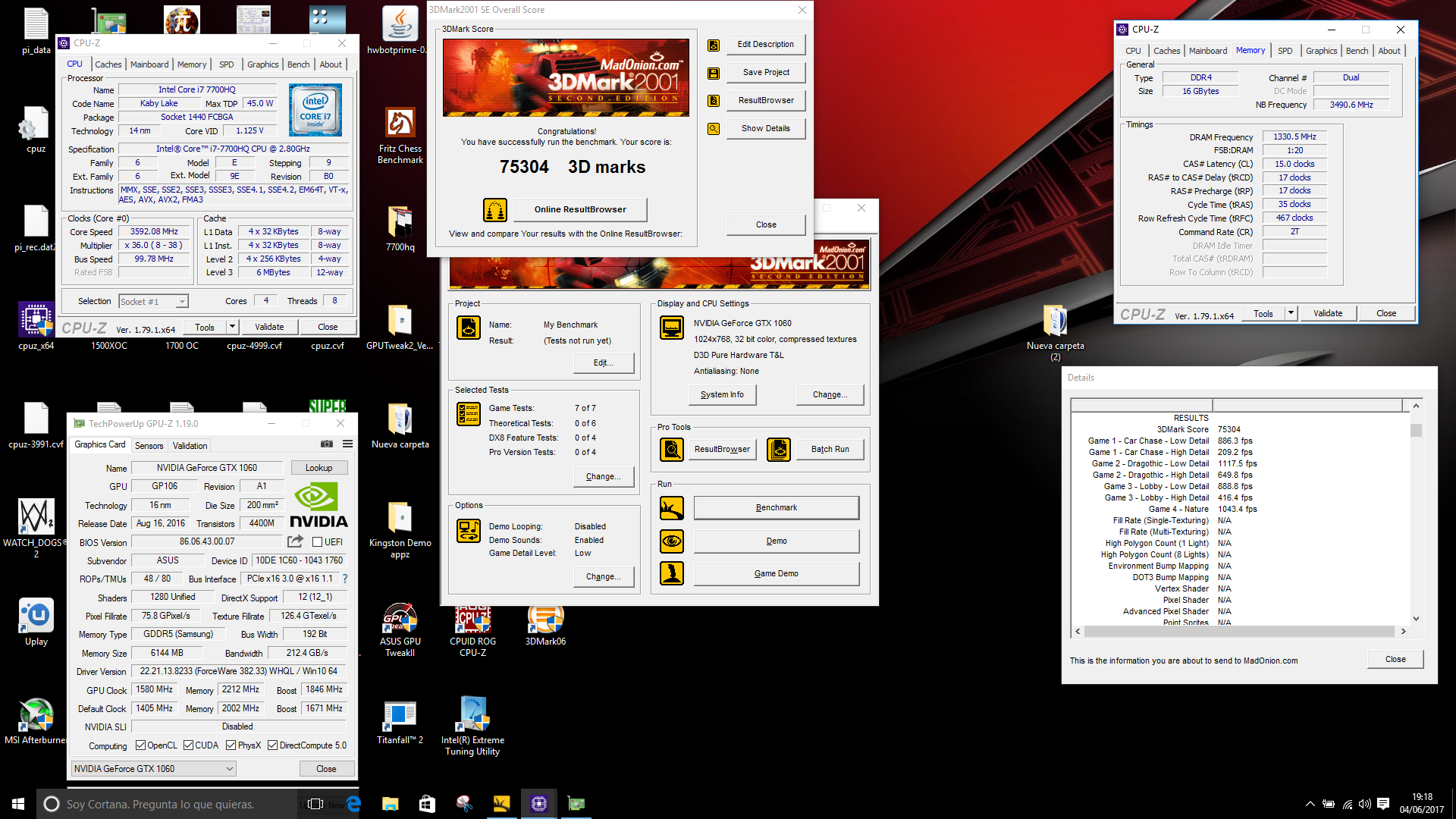Switch to the Mainboard tab in left CPU-Z

coord(149,64)
